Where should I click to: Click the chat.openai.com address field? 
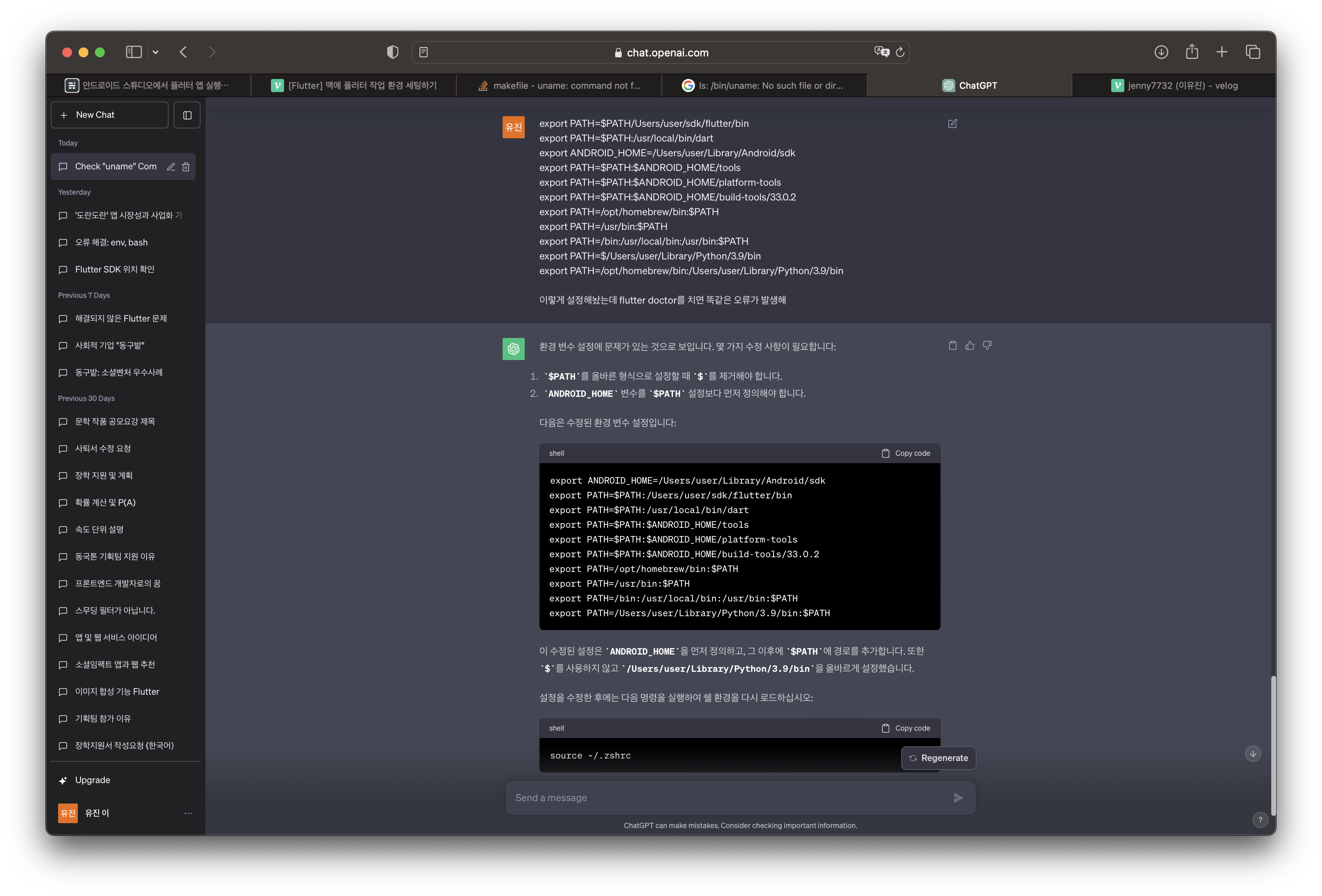tap(661, 52)
